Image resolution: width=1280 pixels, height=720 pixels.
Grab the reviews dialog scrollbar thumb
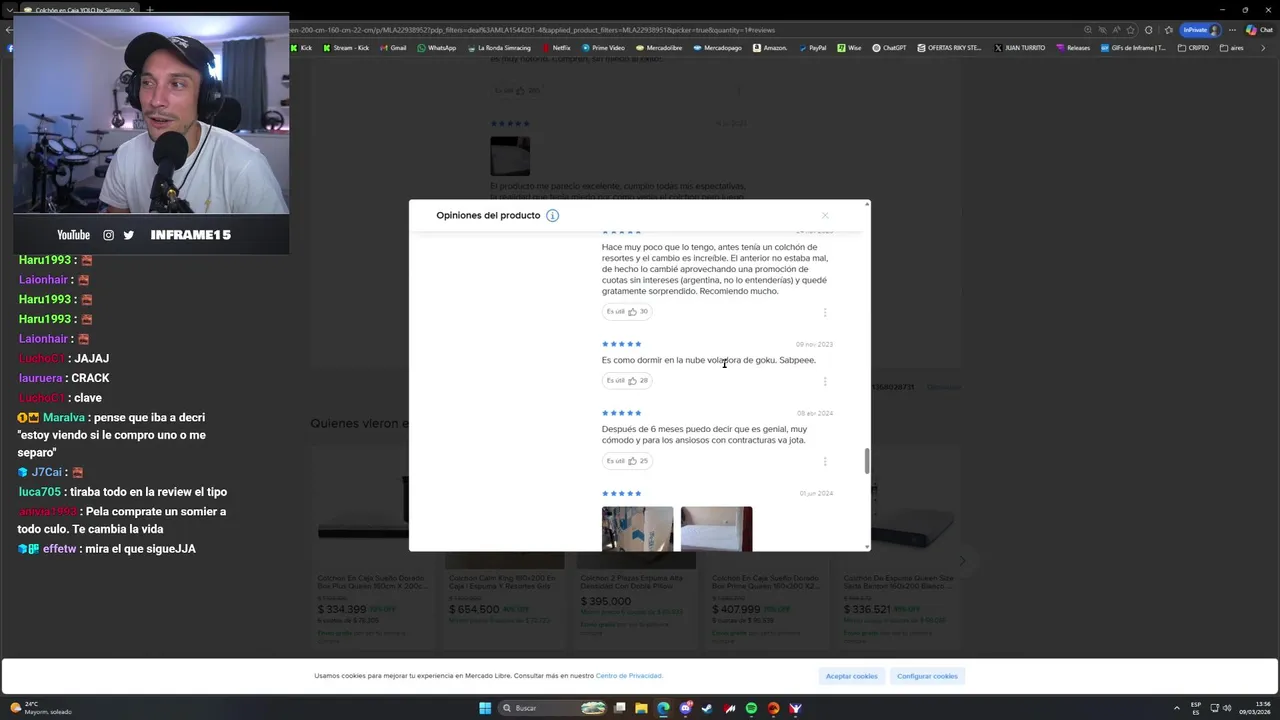[x=867, y=461]
